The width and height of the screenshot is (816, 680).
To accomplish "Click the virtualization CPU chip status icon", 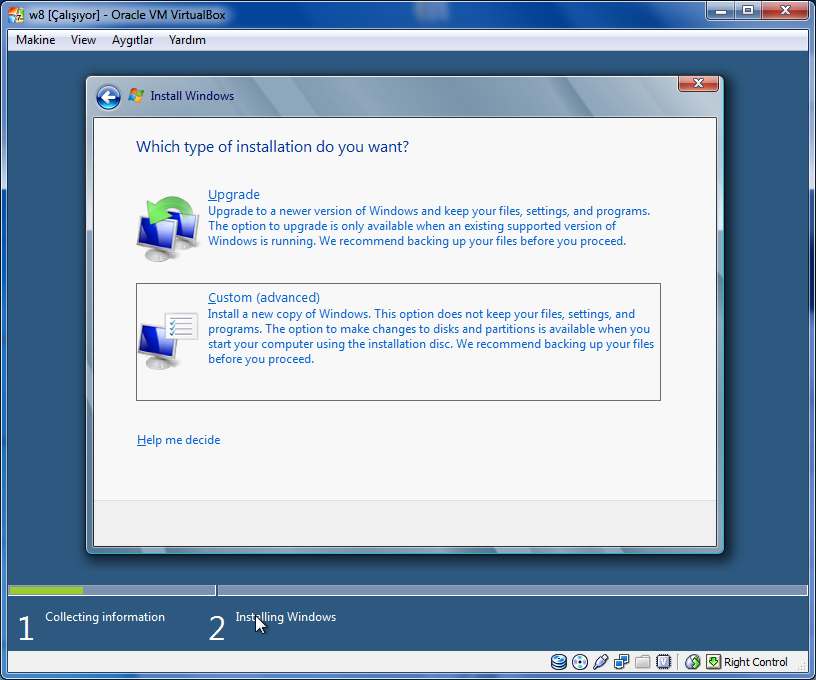I will coord(664,662).
